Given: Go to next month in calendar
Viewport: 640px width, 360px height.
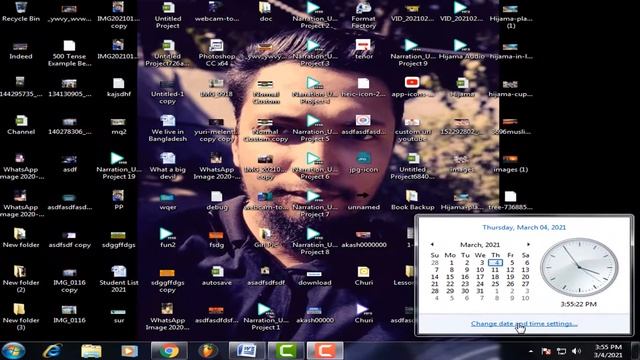Looking at the screenshot, I should pyautogui.click(x=528, y=244).
